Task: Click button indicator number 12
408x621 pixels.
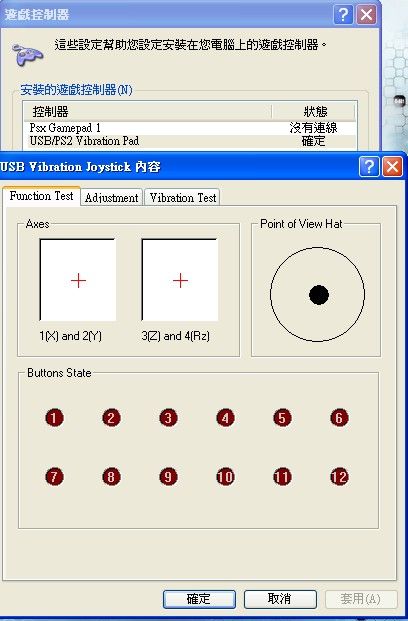Action: [339, 476]
